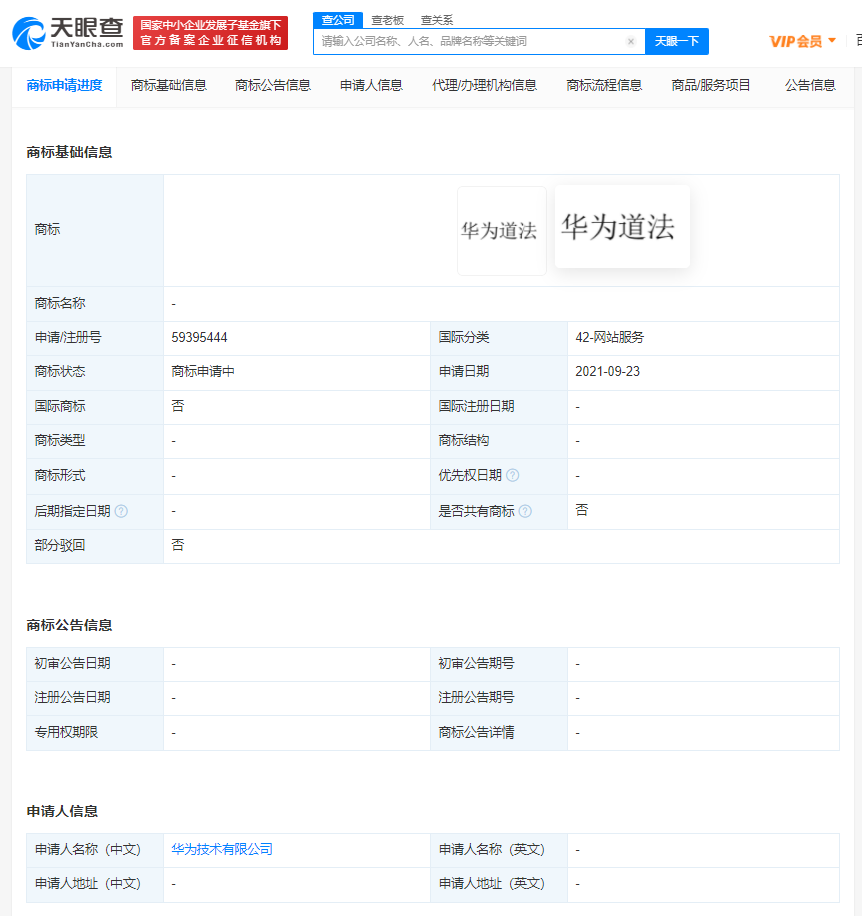
Task: Click help icon next to 后期指定日期
Action: click(x=121, y=511)
